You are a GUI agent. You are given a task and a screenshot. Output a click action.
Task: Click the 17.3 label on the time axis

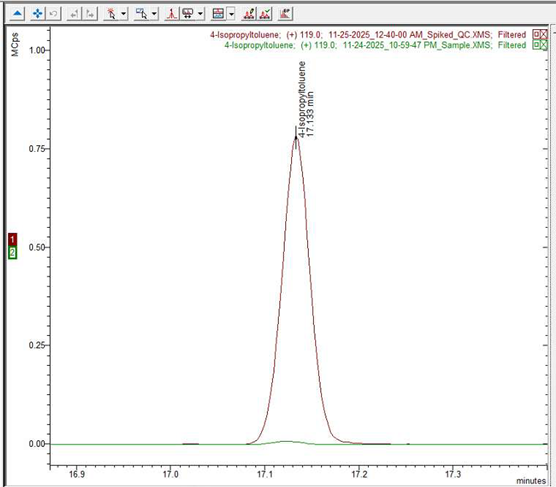point(453,474)
